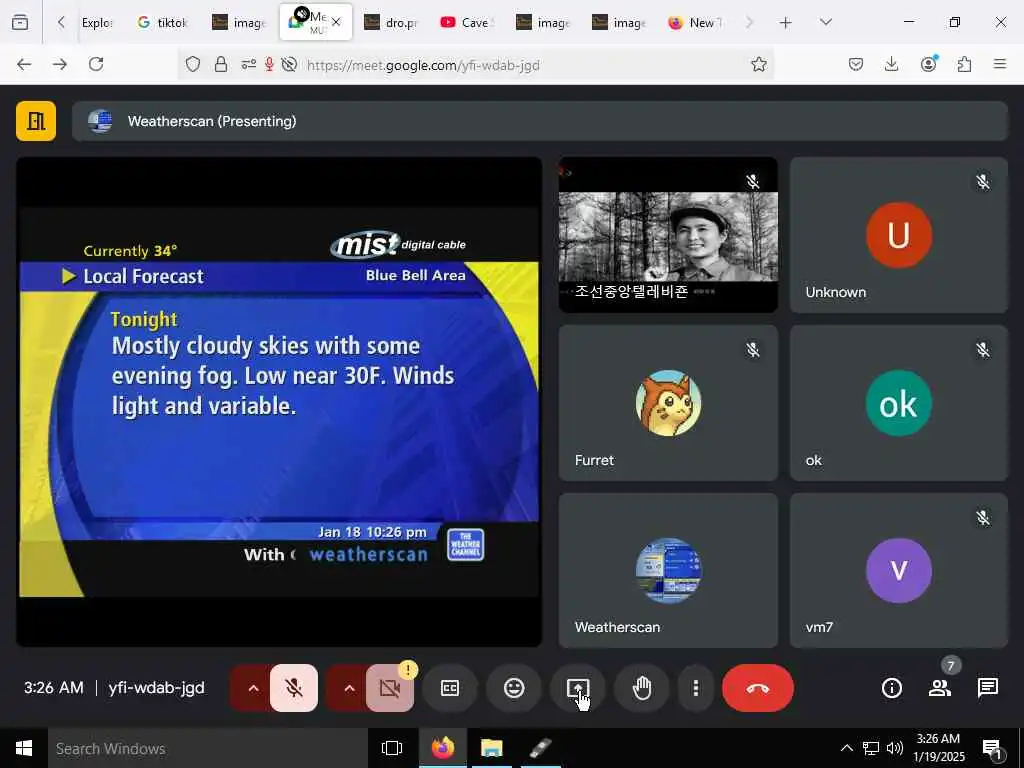Expand audio settings arrow beside microphone
The width and height of the screenshot is (1024, 768).
point(253,688)
